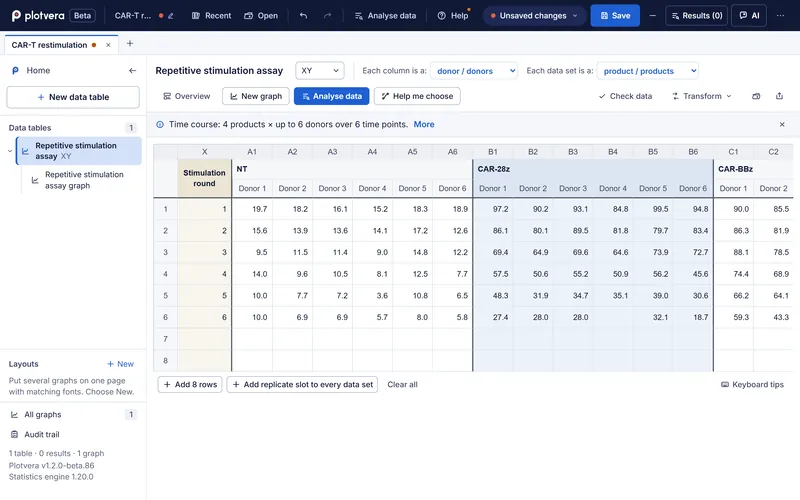Click the Add 8 rows button
This screenshot has height=500, width=800.
[x=190, y=385]
